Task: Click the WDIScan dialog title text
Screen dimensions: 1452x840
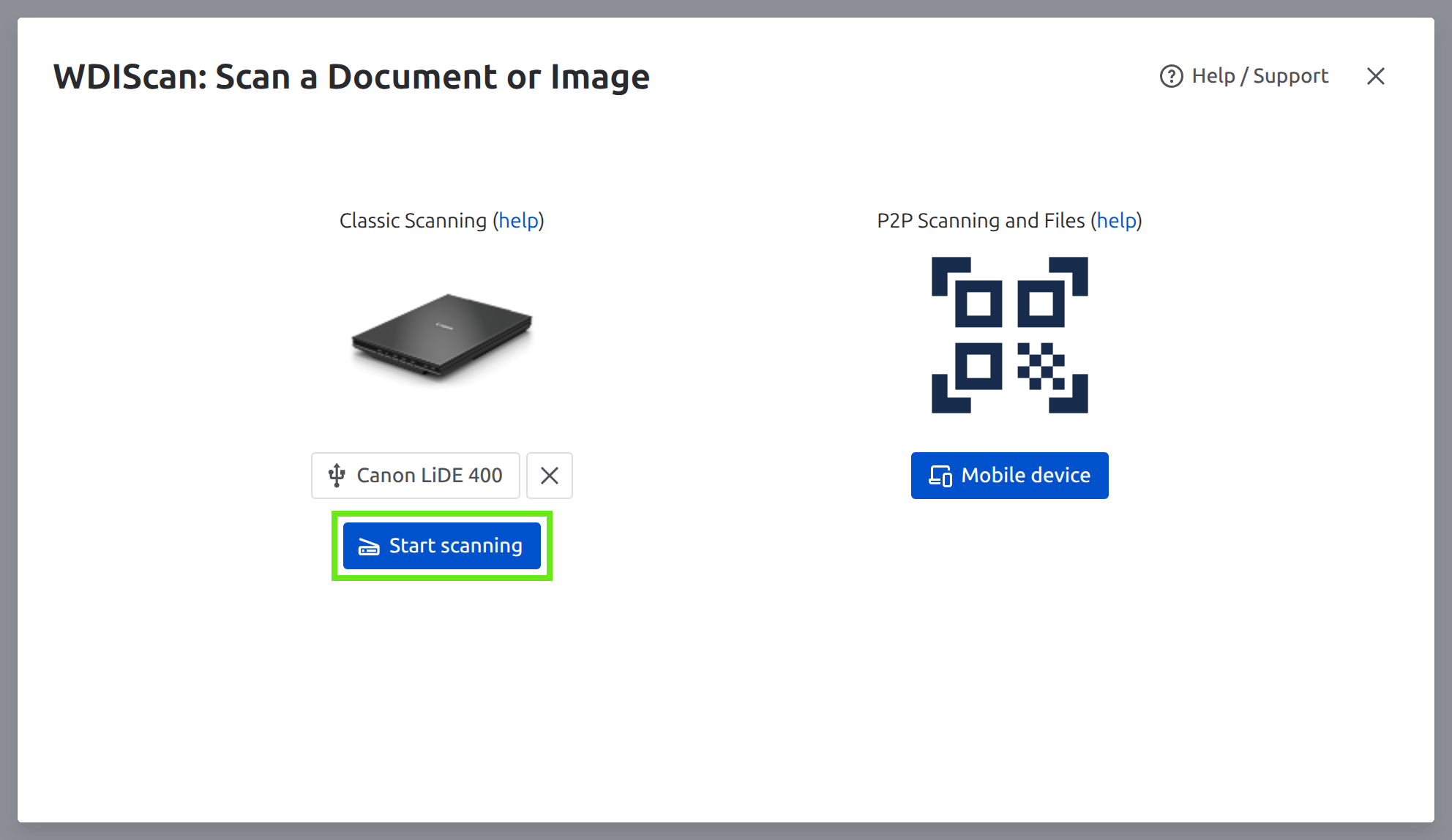Action: point(351,77)
